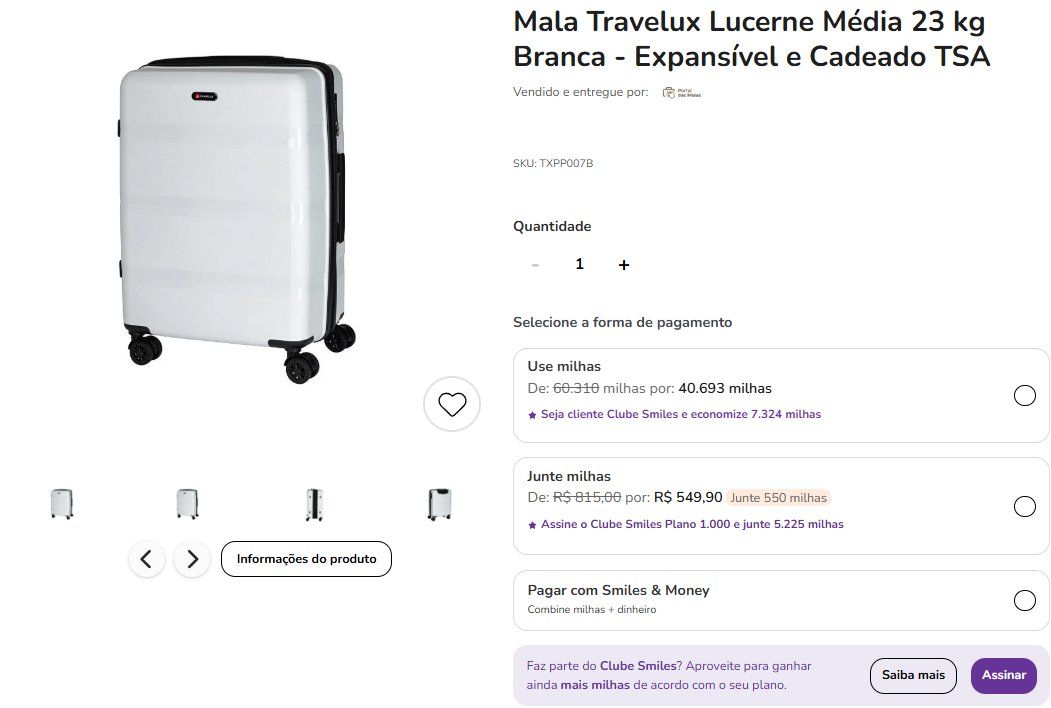Increase quantity with plus button
Viewport: 1051px width, 708px height.
(624, 265)
